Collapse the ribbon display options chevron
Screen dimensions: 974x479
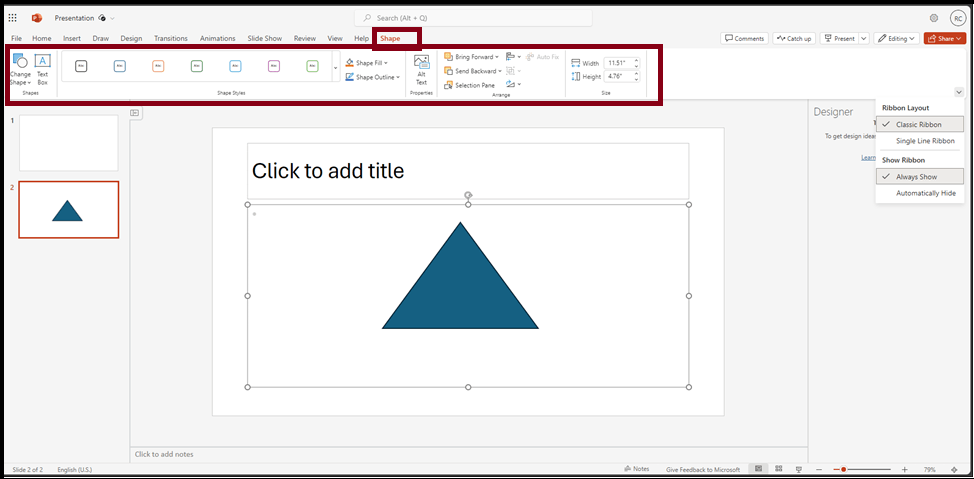coord(958,92)
